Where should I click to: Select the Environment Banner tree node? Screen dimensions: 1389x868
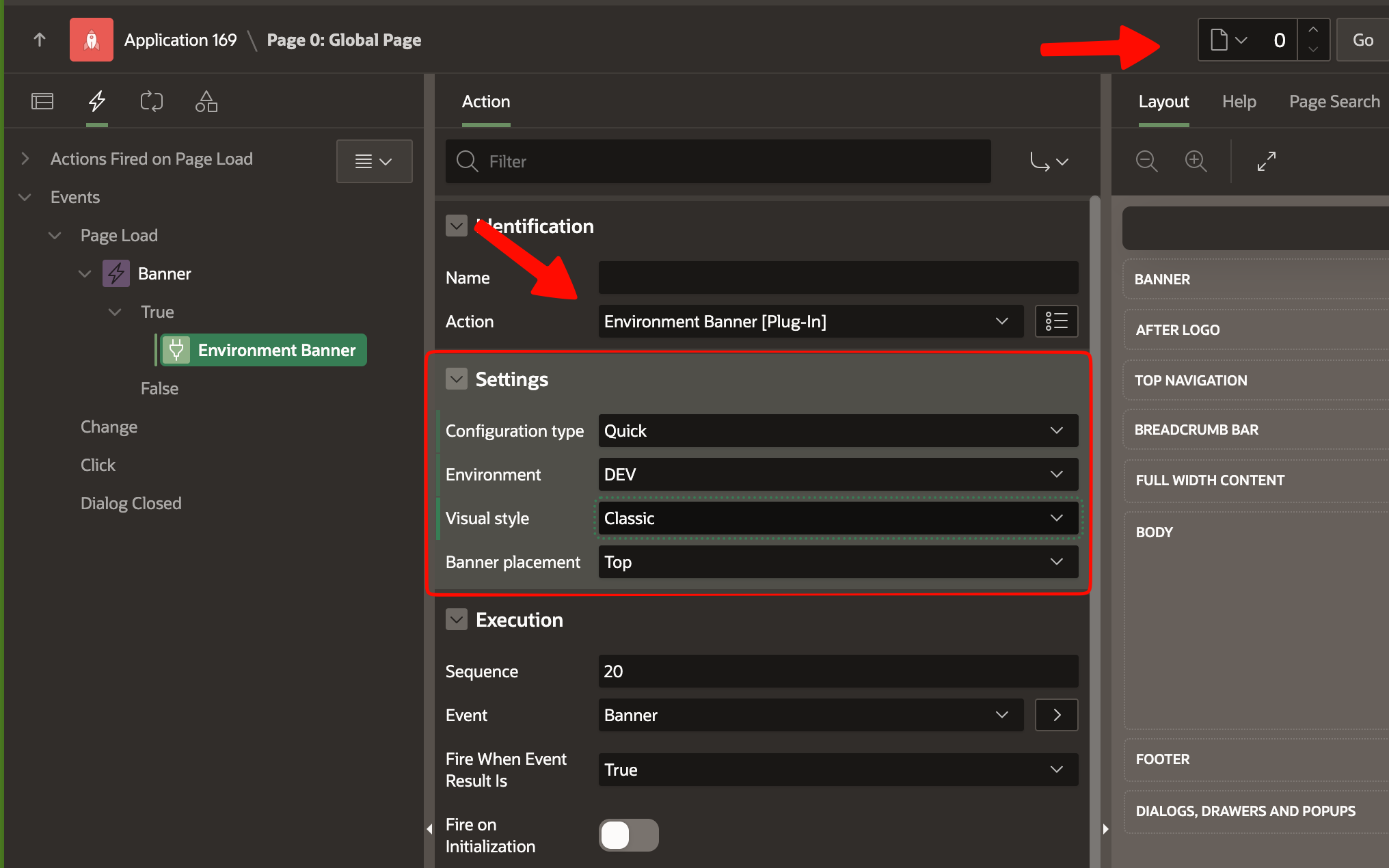click(x=262, y=349)
